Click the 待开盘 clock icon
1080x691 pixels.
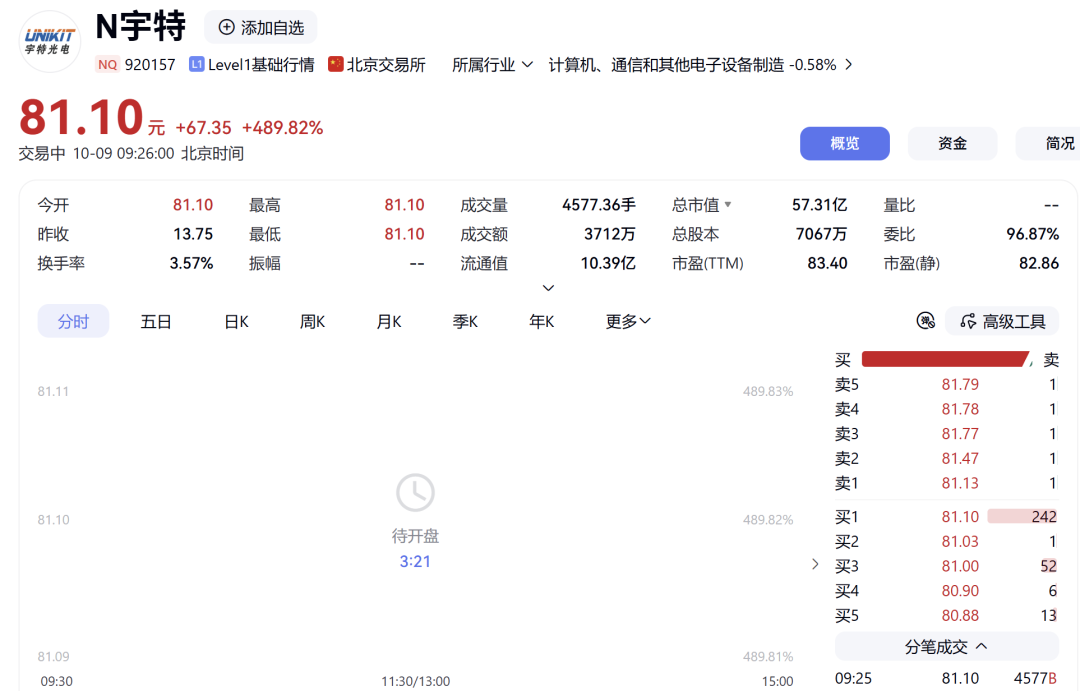[415, 493]
